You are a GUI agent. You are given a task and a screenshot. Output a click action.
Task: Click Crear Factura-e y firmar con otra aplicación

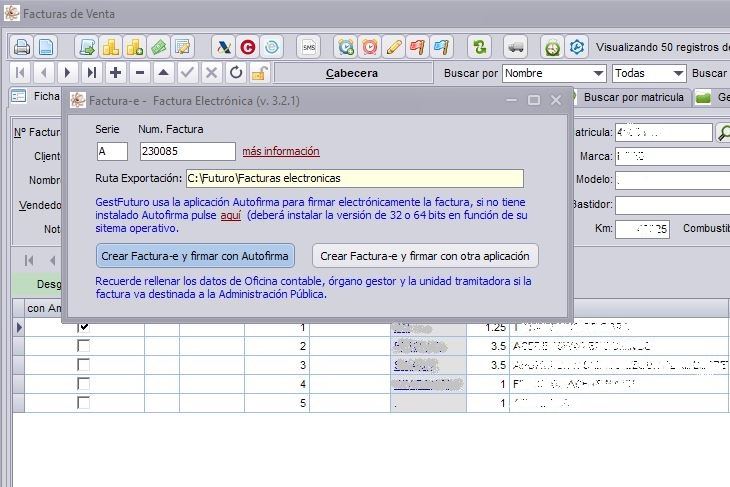(x=425, y=256)
